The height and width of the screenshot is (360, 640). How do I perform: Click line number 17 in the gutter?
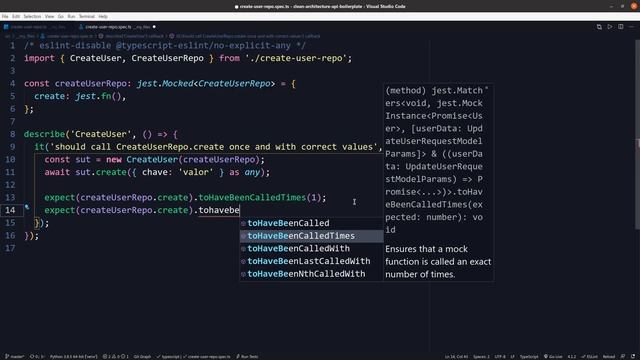coord(10,248)
